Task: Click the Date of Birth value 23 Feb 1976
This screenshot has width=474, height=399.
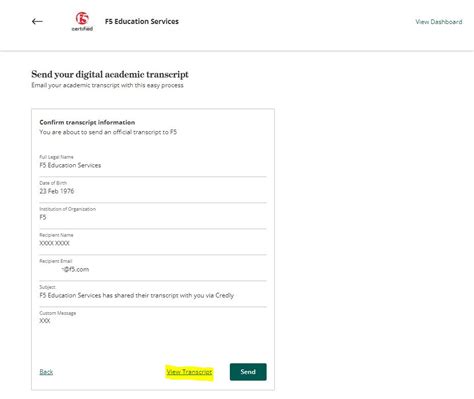Action: click(57, 191)
